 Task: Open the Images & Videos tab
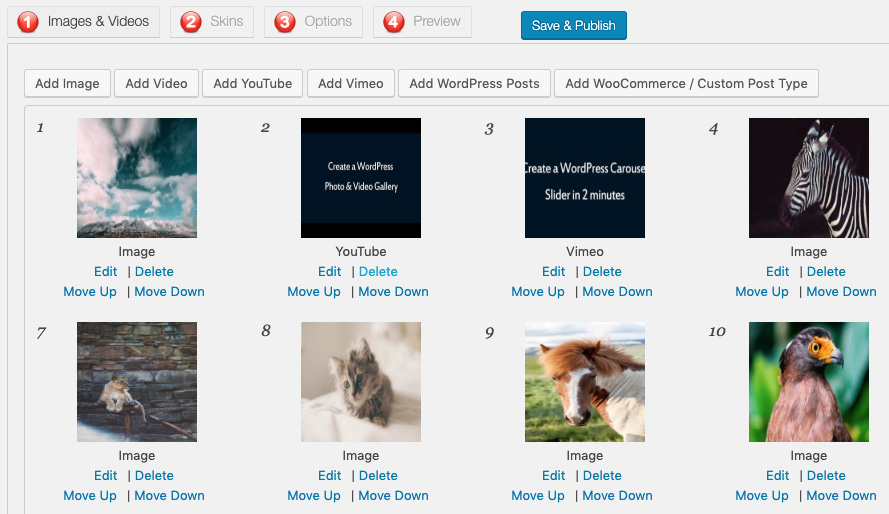pyautogui.click(x=83, y=22)
